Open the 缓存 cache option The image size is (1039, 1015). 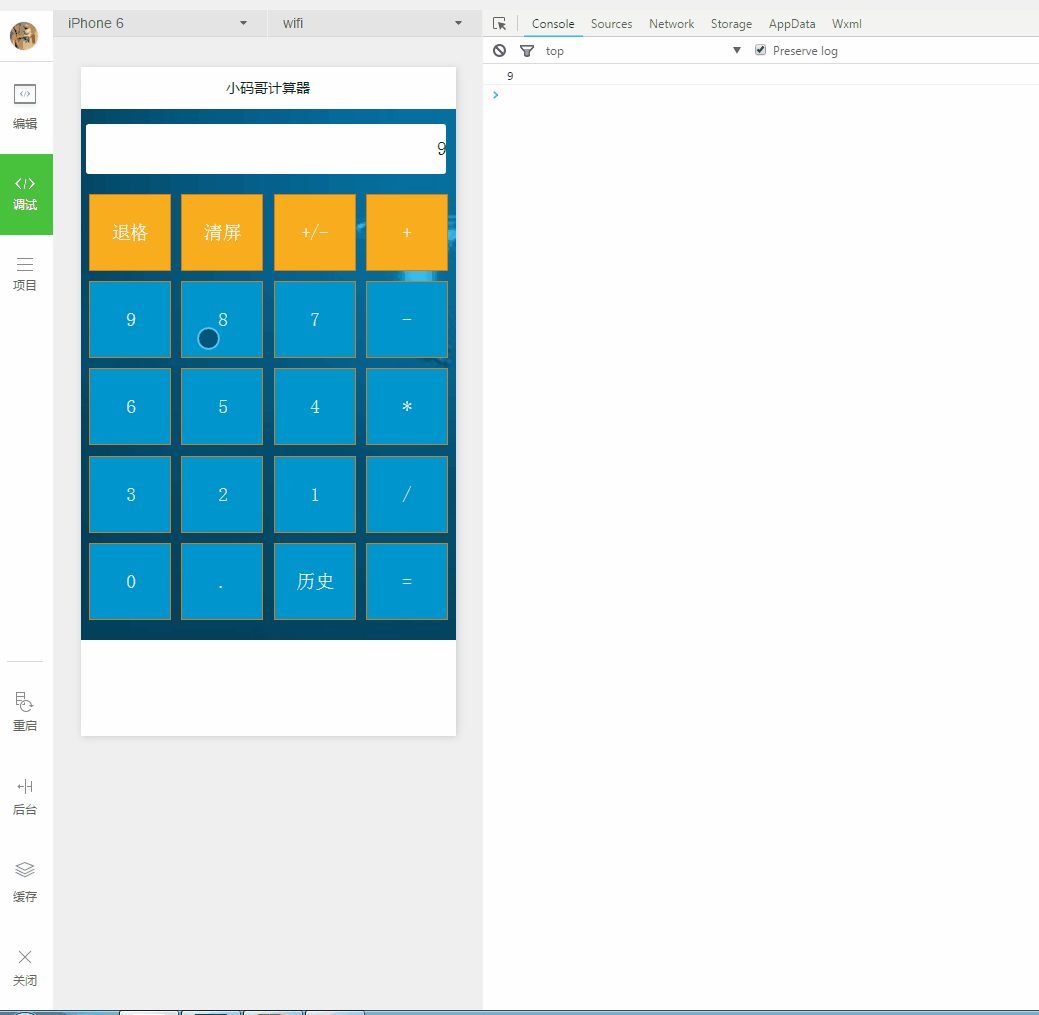[25, 882]
